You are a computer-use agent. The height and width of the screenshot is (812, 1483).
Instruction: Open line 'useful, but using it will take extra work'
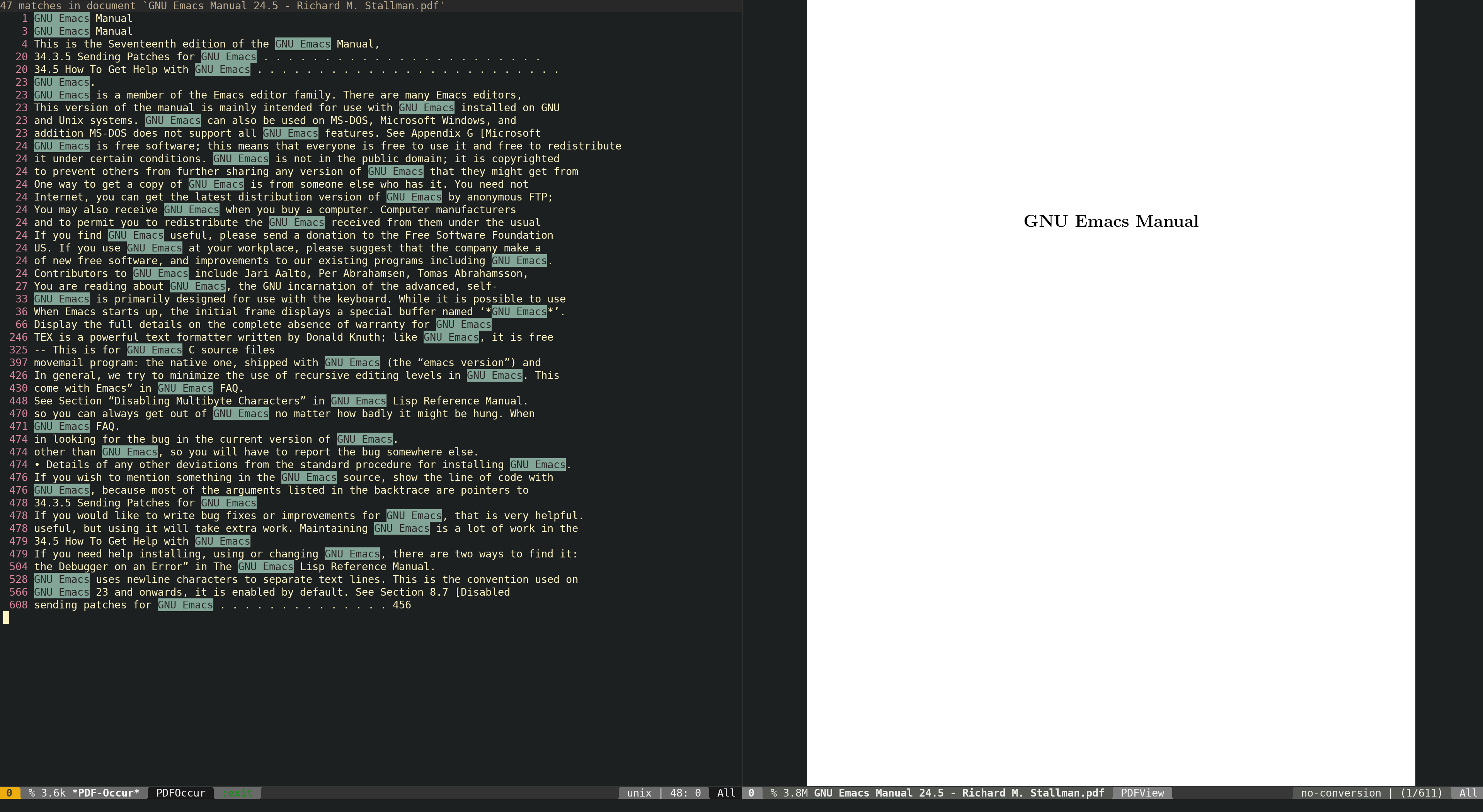[x=306, y=528]
